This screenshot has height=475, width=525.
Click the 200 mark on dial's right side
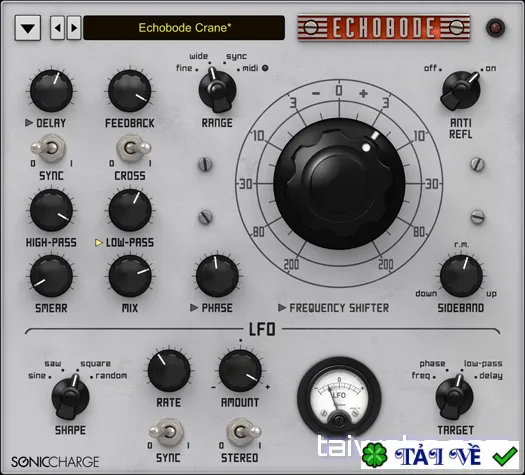click(x=385, y=264)
